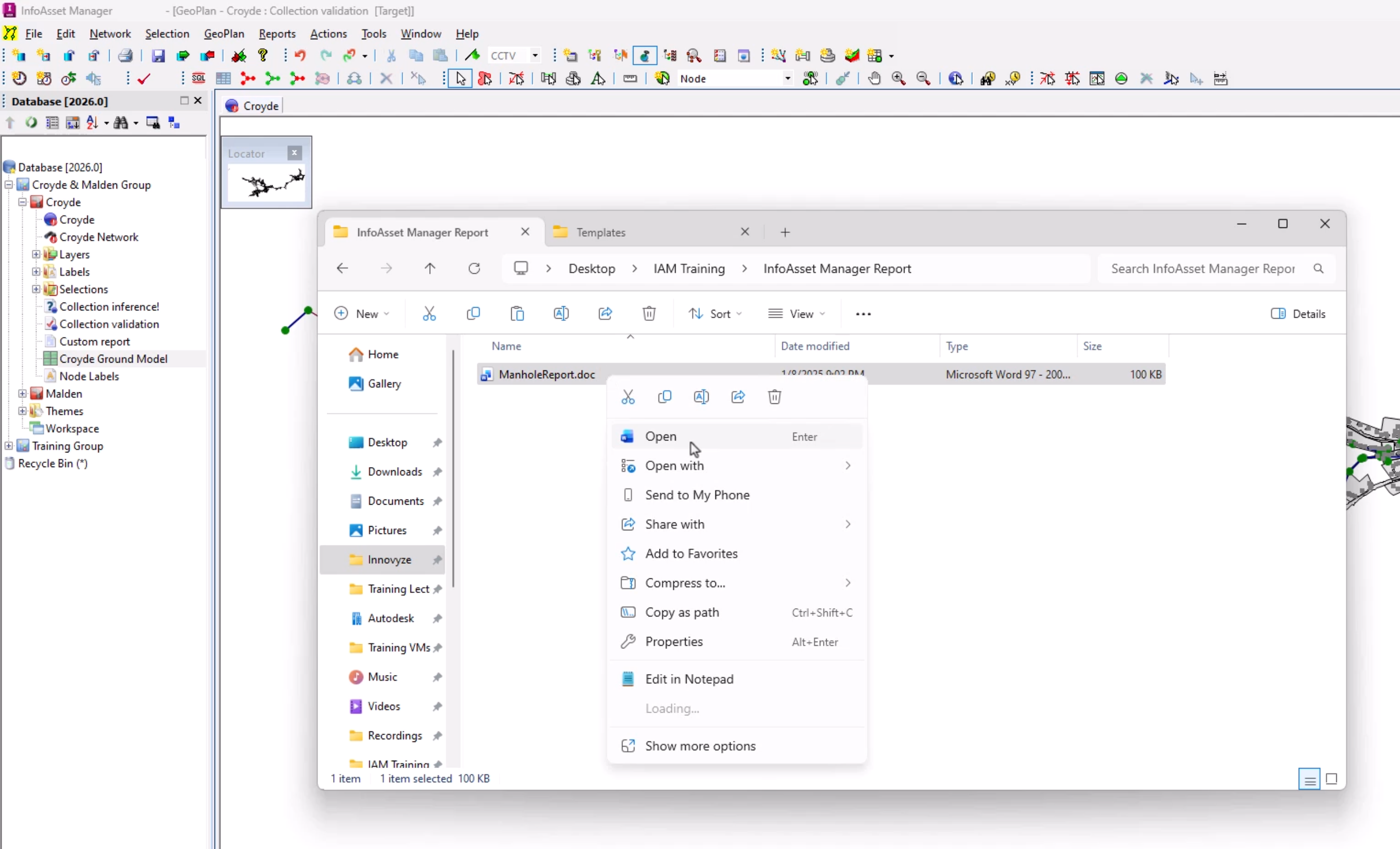Expand the Layers tree node
1400x849 pixels.
tap(37, 254)
